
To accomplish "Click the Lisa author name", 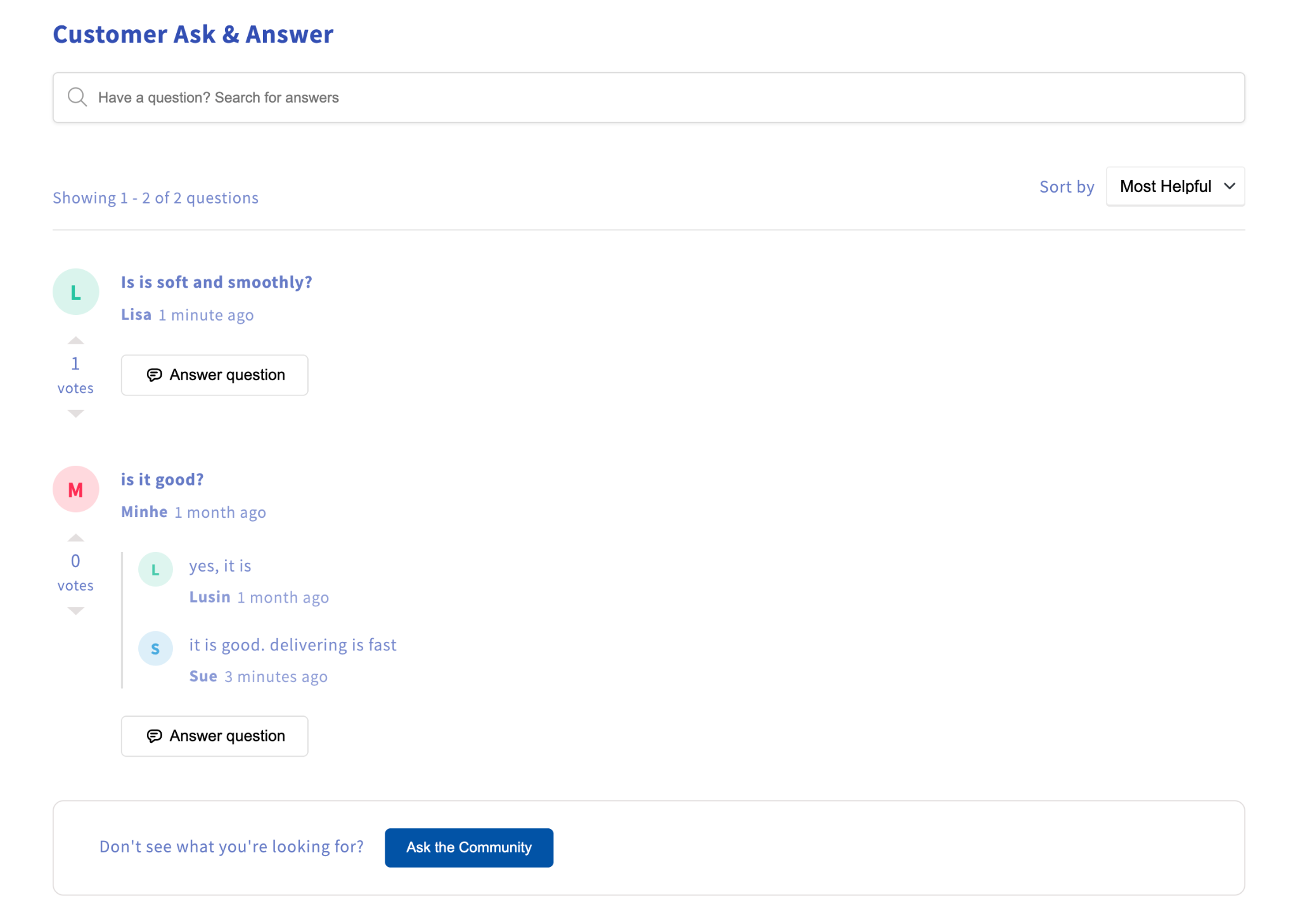I will [x=136, y=315].
